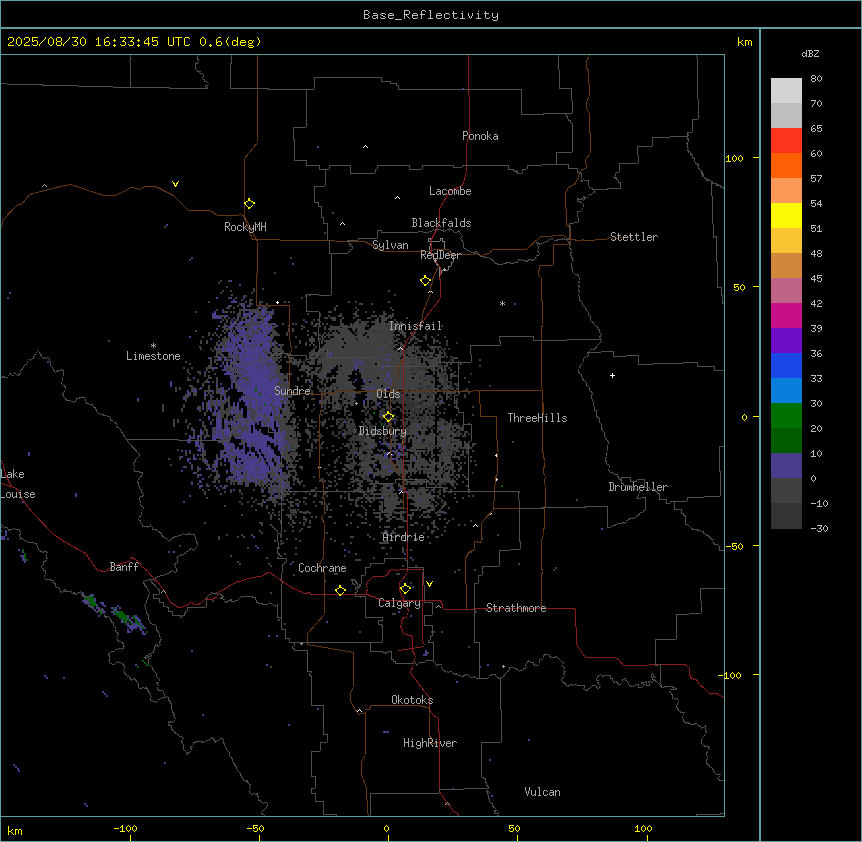Screen dimensions: 862x842
Task: Select the slate blue 0–10 dBZ swatch
Action: (x=786, y=466)
